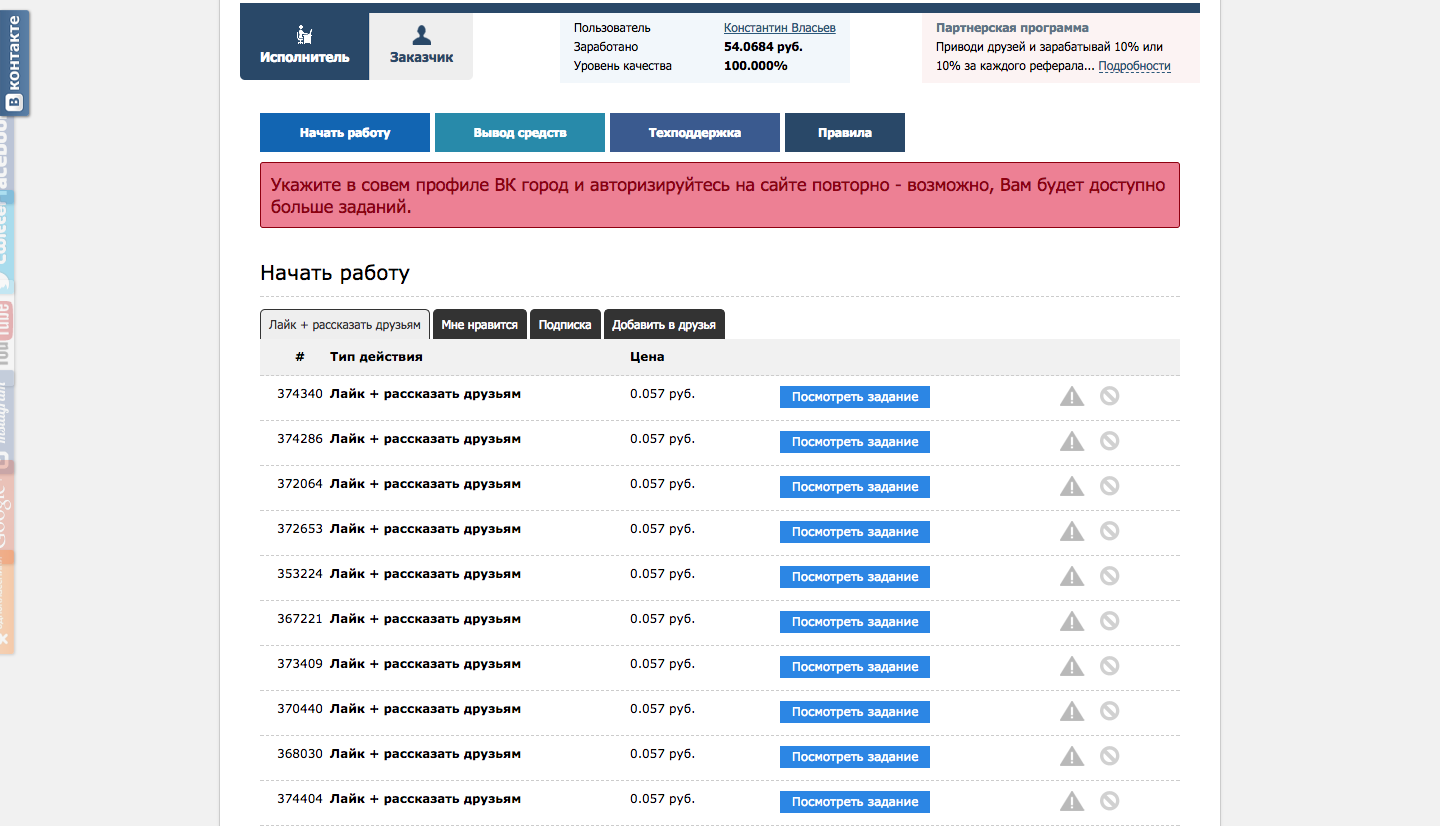
Task: Report task 374340 with the warning icon
Action: [1072, 397]
